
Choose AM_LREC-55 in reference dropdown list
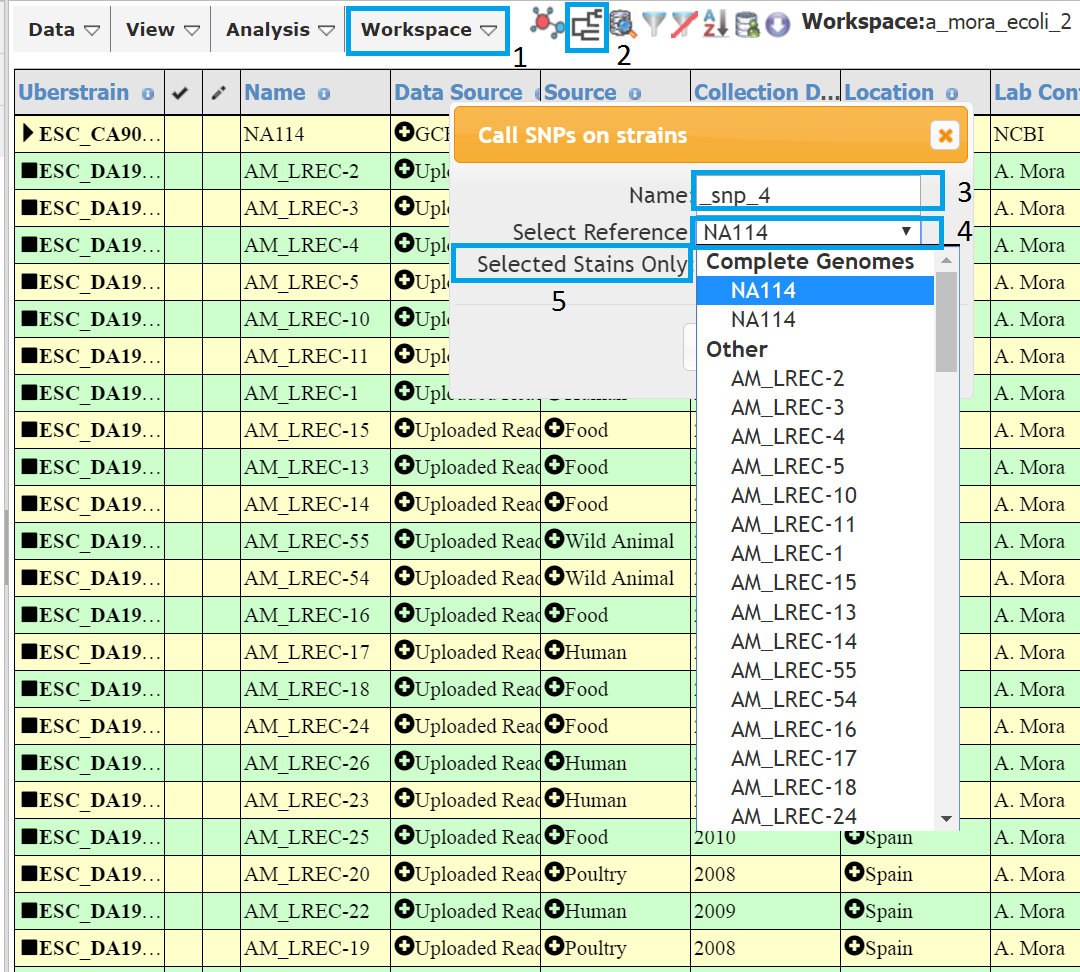(815, 670)
